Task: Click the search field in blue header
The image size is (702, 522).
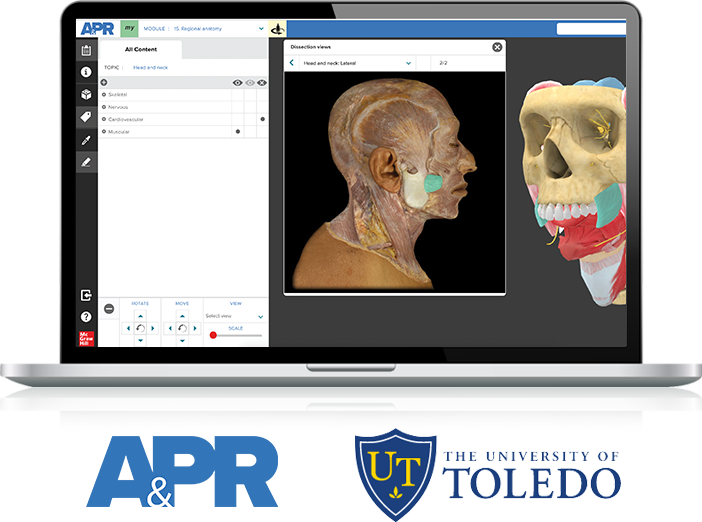Action: tap(591, 29)
